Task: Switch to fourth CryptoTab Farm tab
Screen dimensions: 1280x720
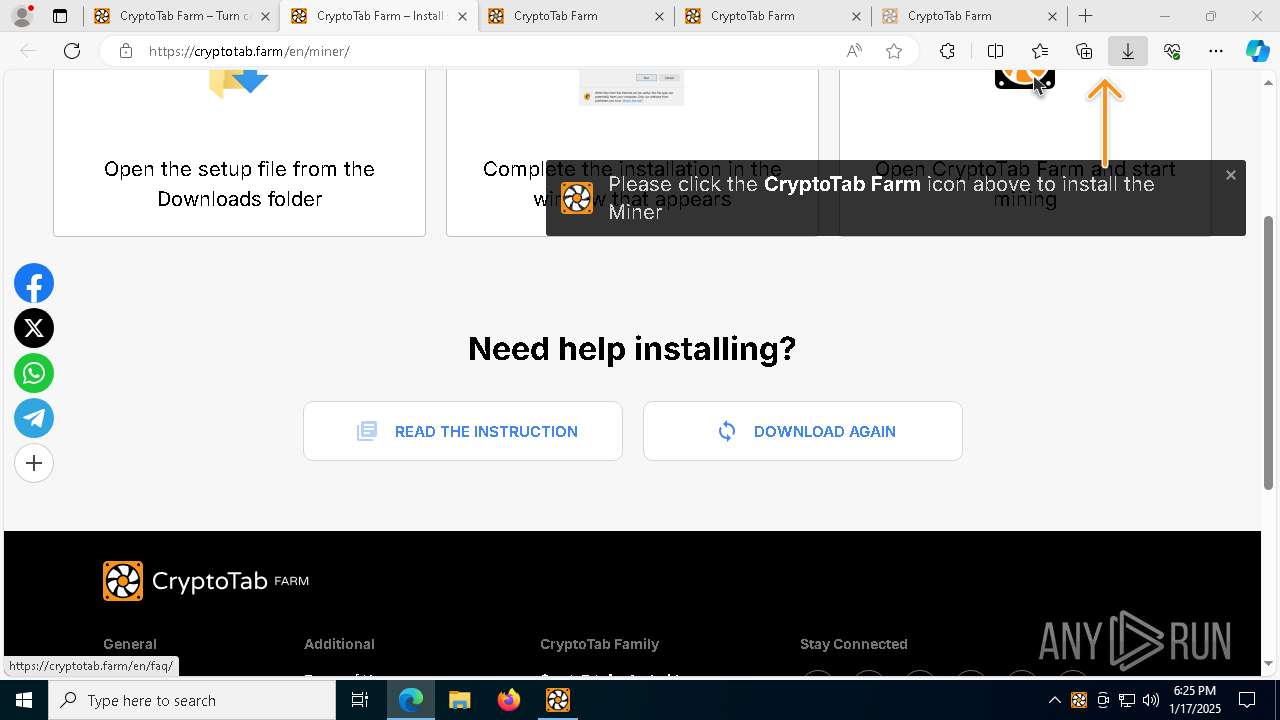Action: point(773,16)
